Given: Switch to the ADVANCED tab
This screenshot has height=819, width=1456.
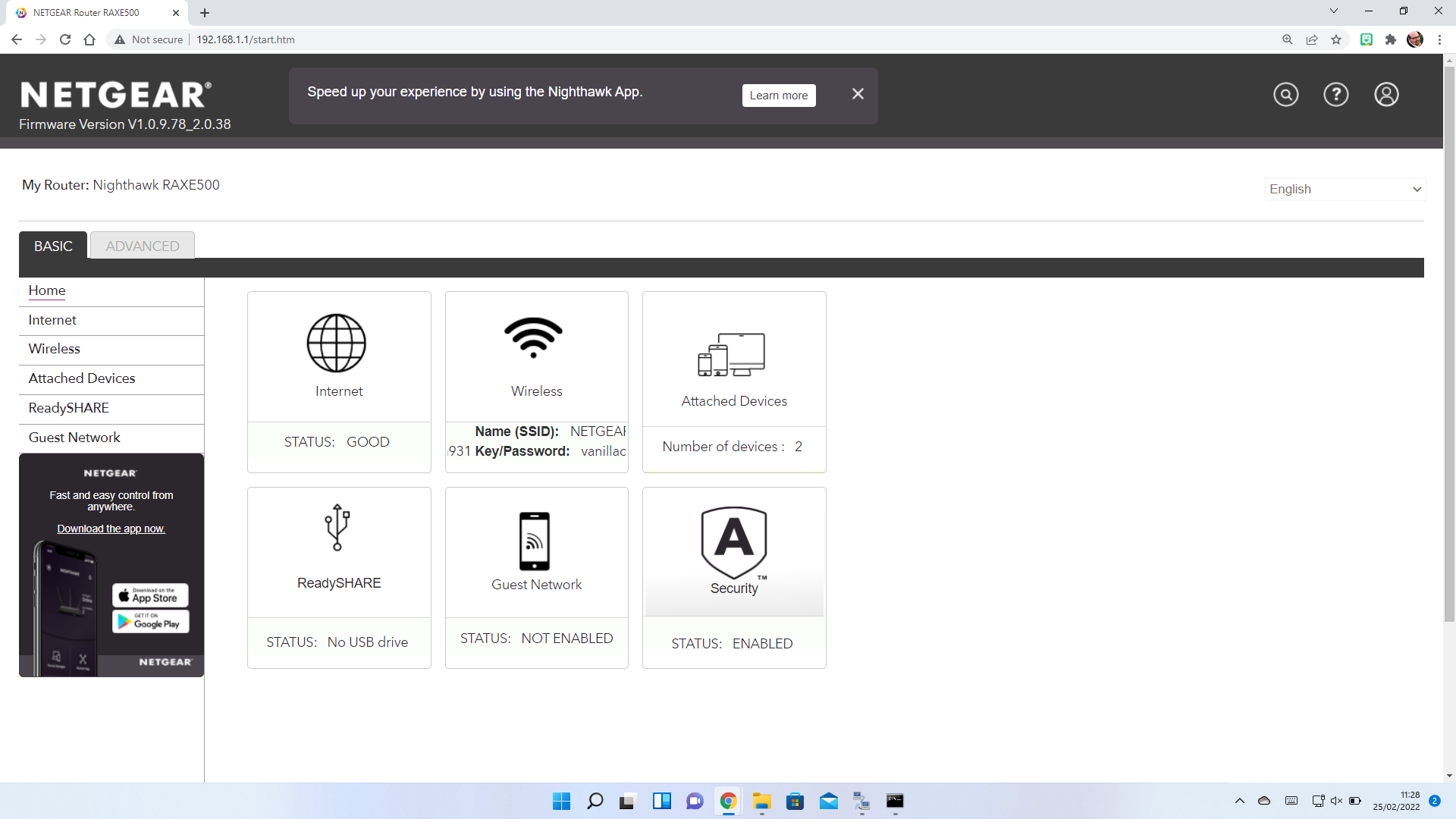Looking at the screenshot, I should tap(143, 246).
